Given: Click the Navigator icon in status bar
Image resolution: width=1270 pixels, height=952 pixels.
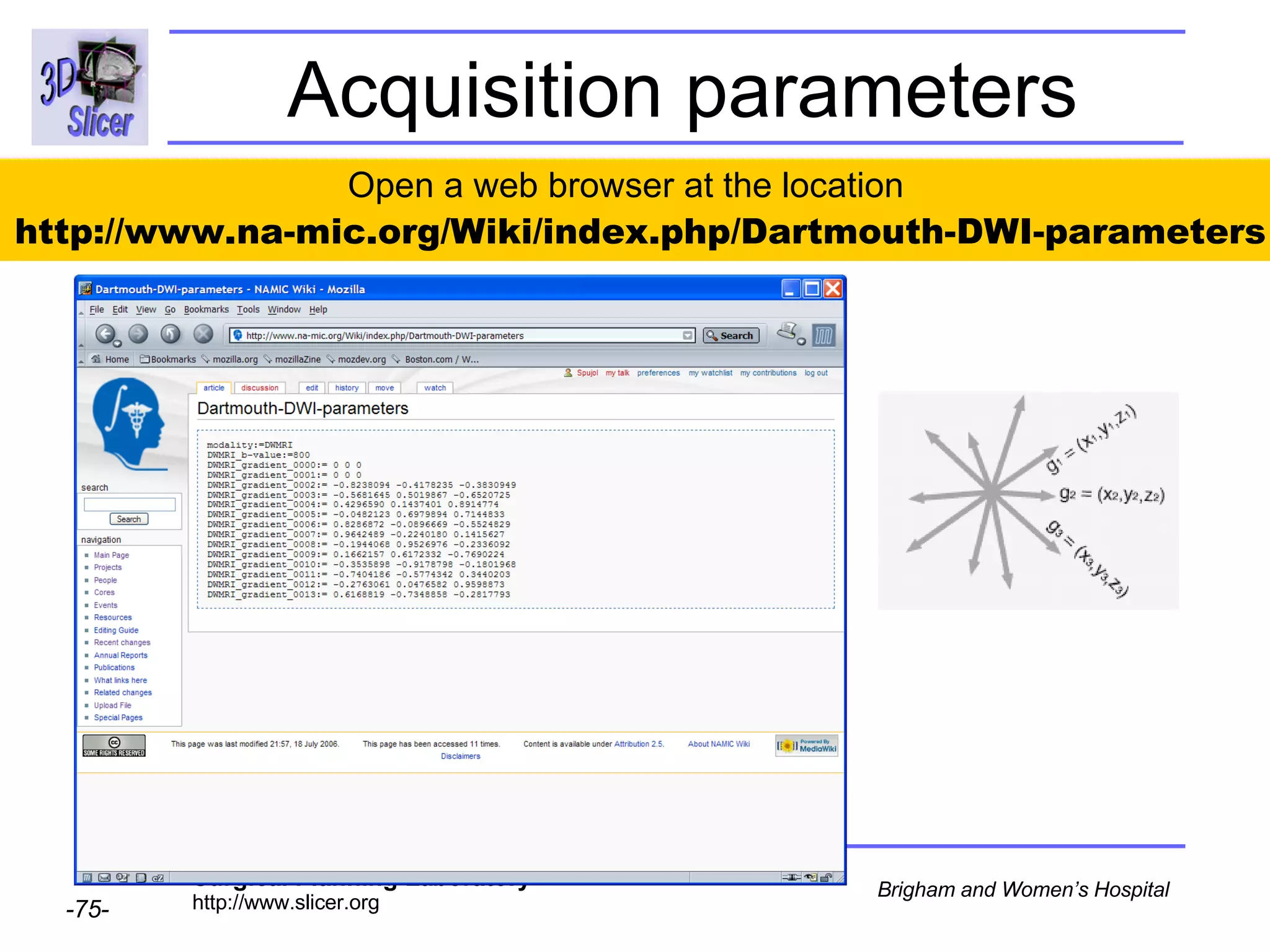Looking at the screenshot, I should click(87, 878).
